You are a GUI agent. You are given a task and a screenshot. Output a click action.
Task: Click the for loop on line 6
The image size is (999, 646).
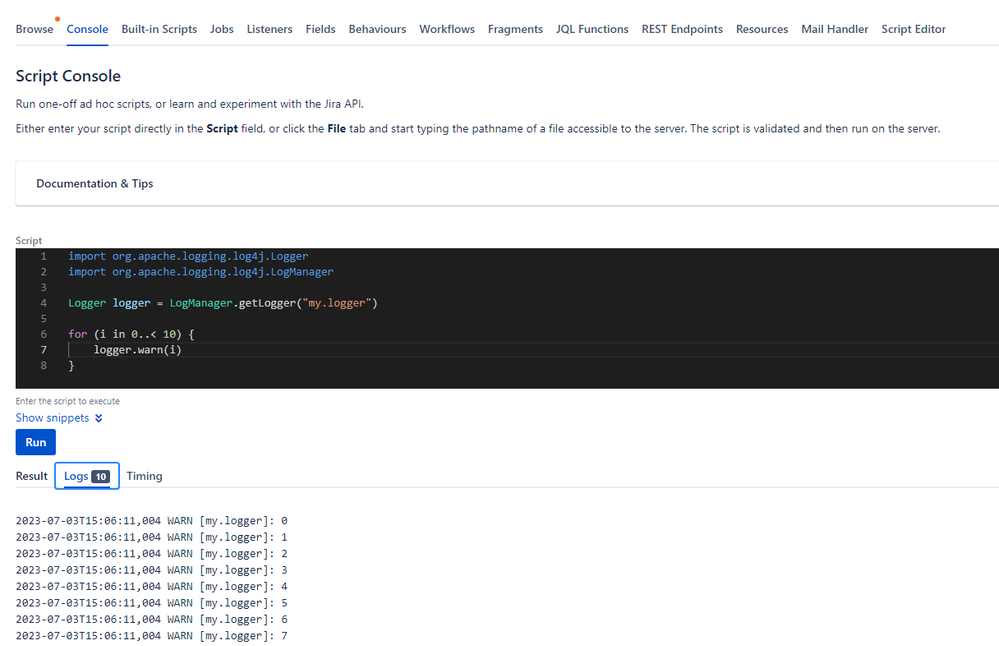tap(131, 334)
